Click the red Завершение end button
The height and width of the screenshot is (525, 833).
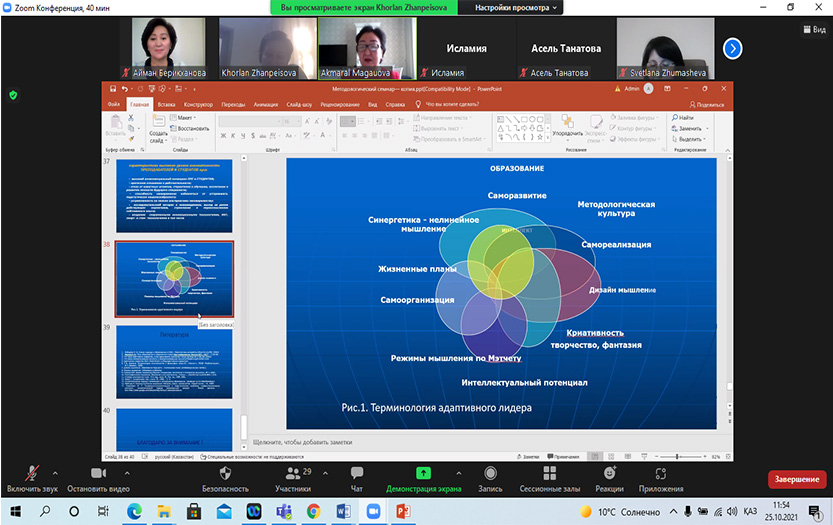pos(796,479)
